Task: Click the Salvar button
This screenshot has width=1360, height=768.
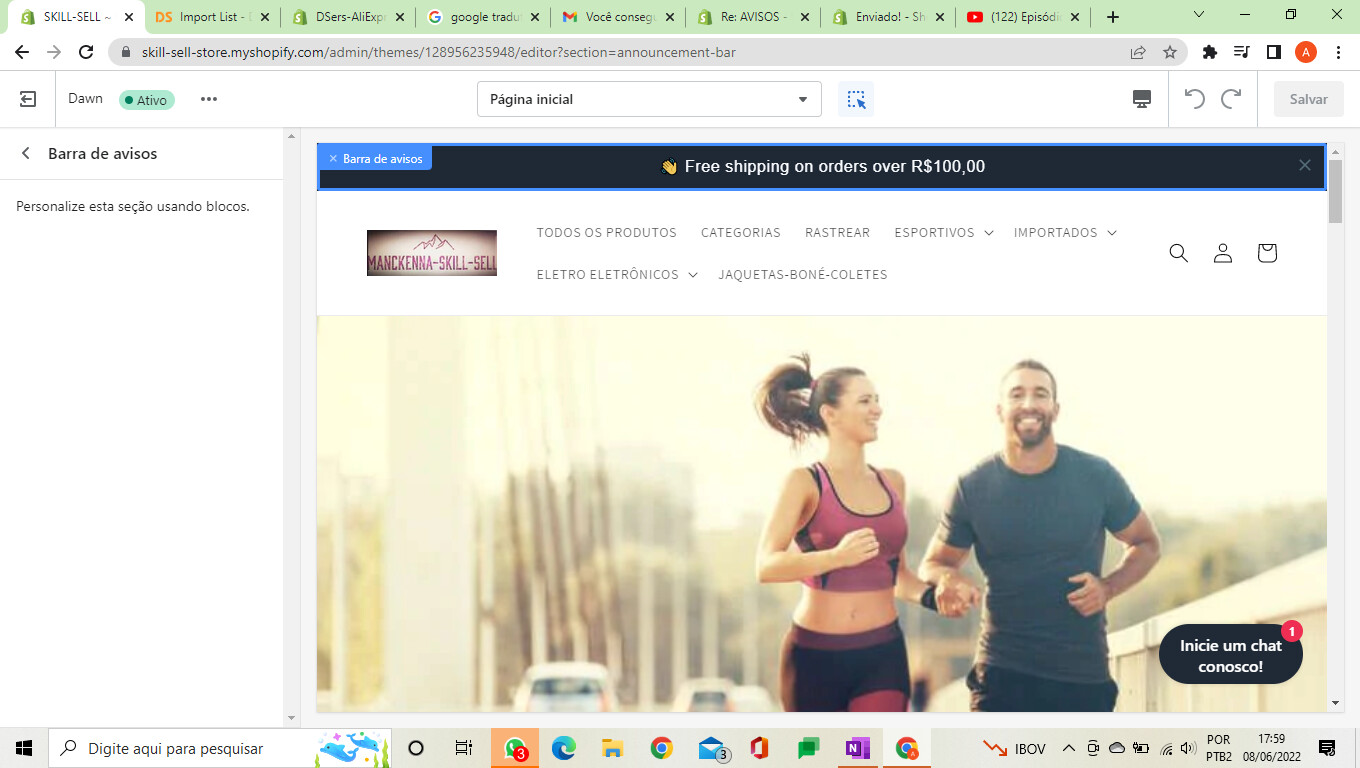Action: [1308, 99]
